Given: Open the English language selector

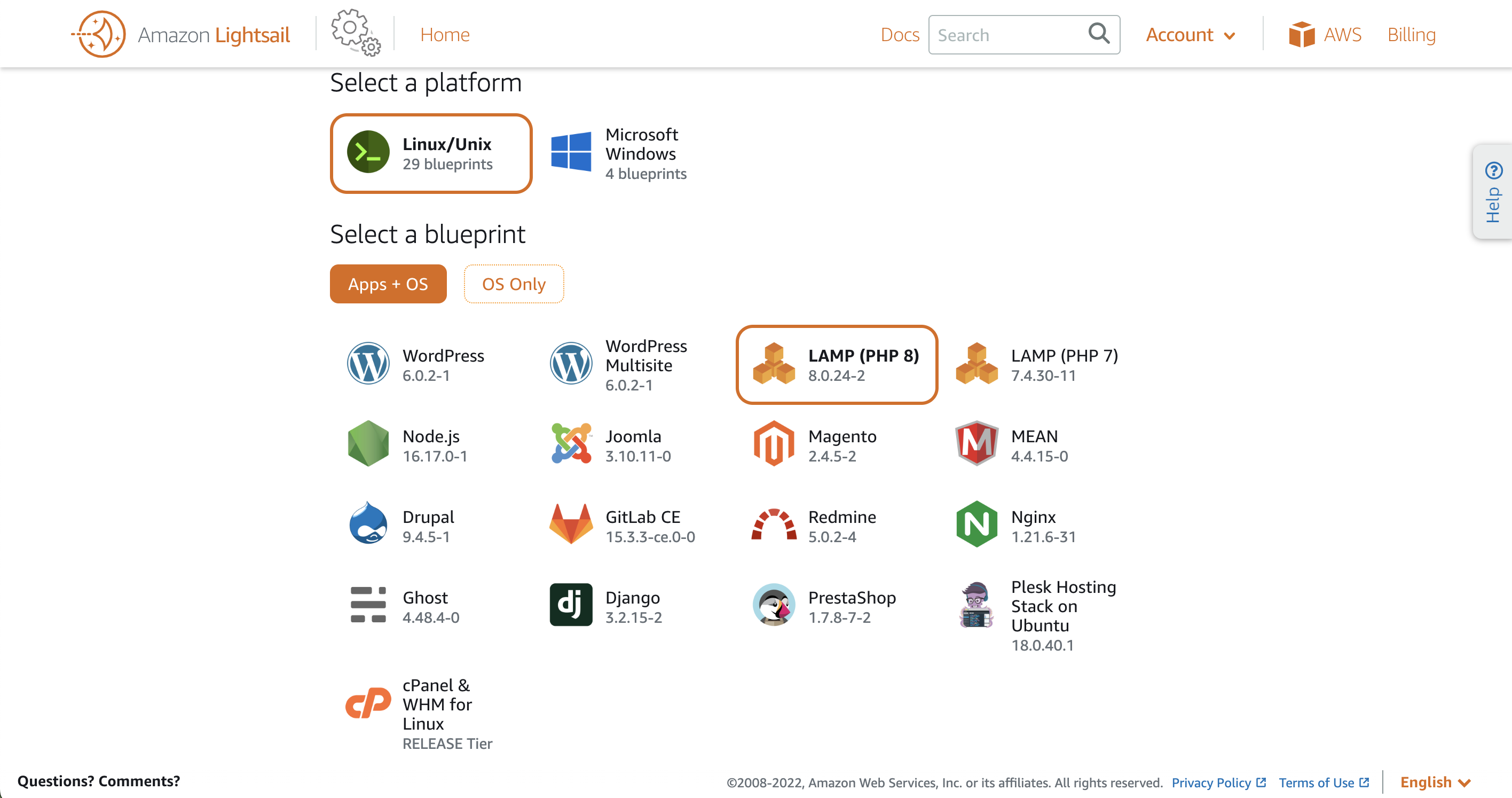Looking at the screenshot, I should [x=1435, y=782].
